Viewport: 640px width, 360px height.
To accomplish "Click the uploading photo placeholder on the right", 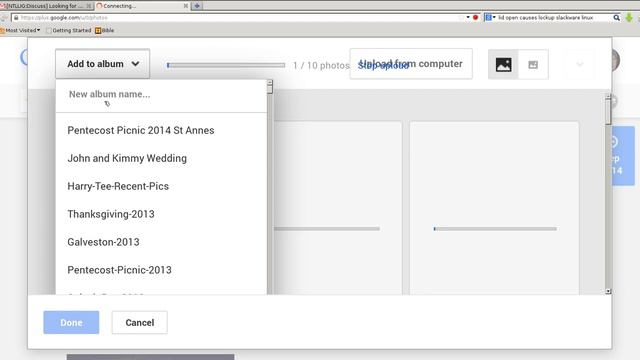I will (494, 208).
